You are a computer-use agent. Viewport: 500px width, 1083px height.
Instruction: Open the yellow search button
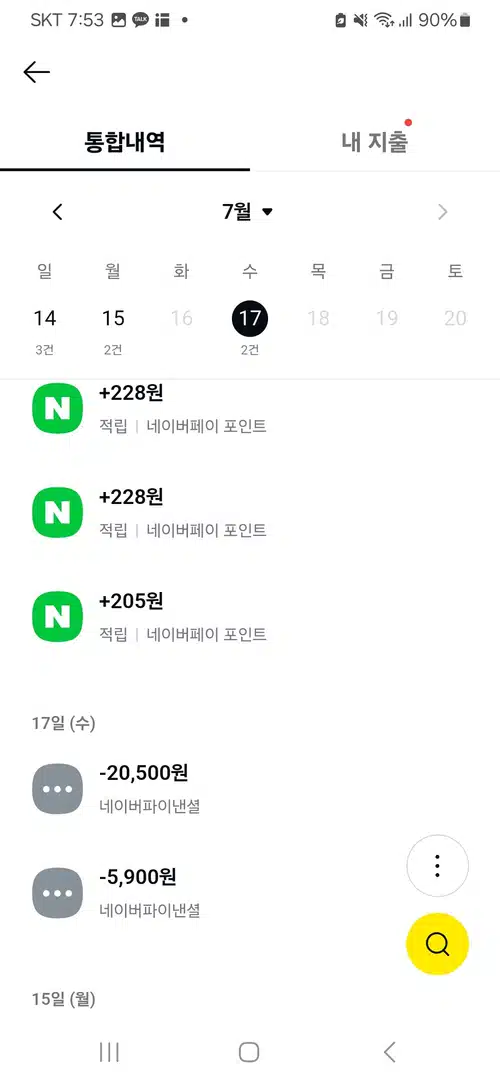pyautogui.click(x=437, y=943)
